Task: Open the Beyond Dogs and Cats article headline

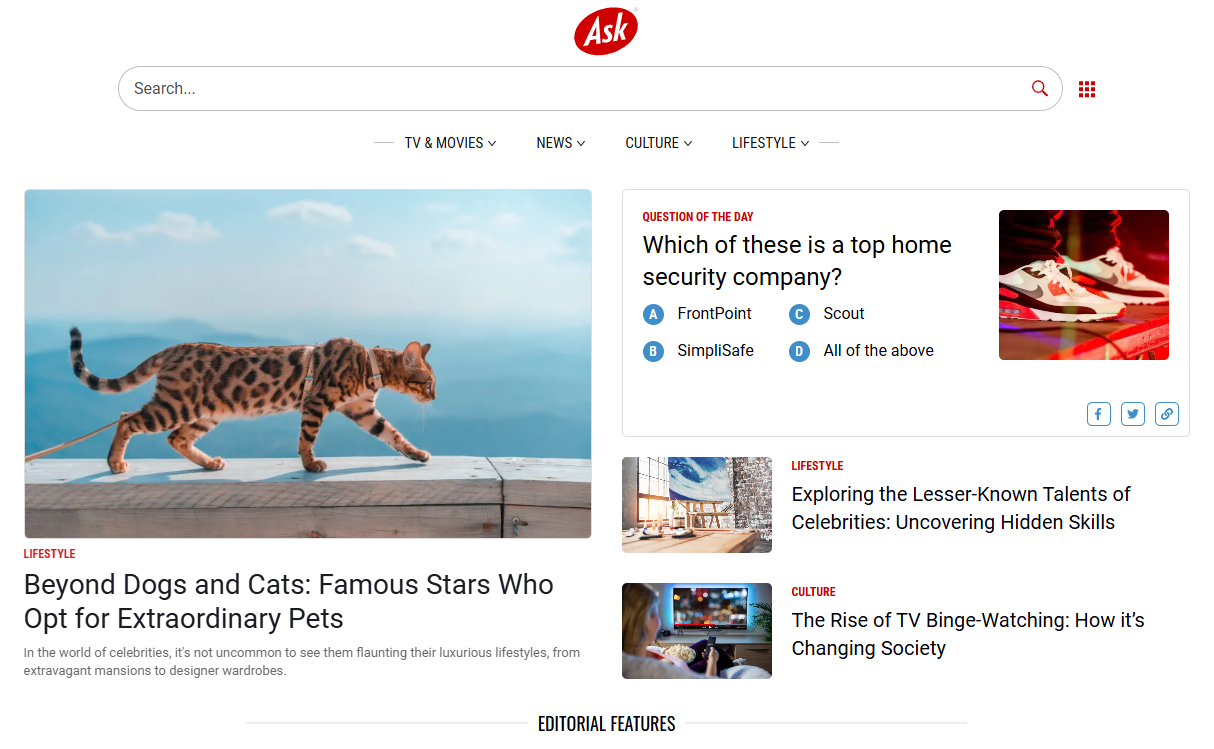Action: (x=289, y=601)
